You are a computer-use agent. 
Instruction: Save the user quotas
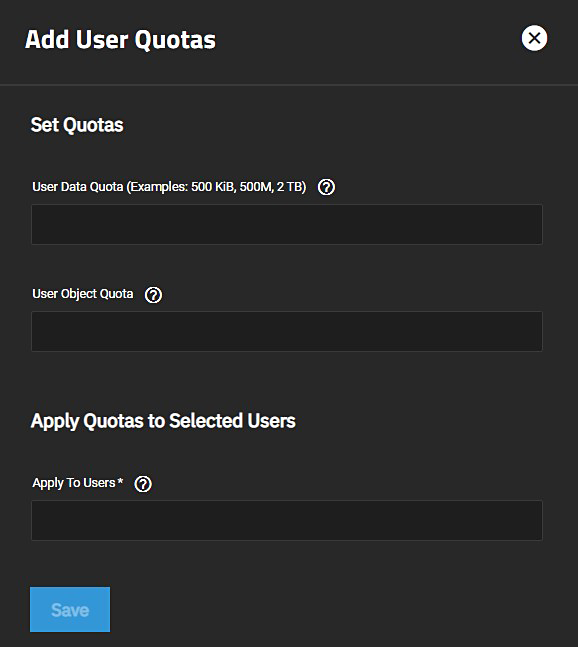point(70,609)
